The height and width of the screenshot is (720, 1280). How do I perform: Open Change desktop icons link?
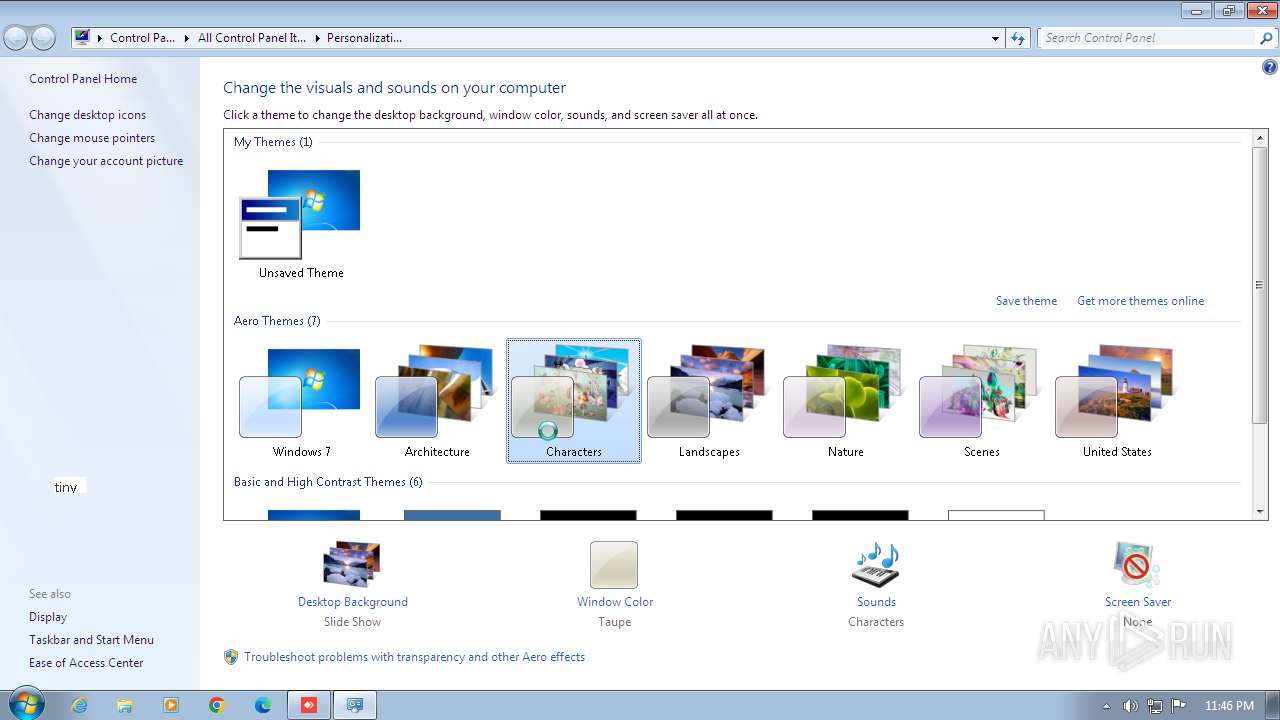click(x=87, y=115)
